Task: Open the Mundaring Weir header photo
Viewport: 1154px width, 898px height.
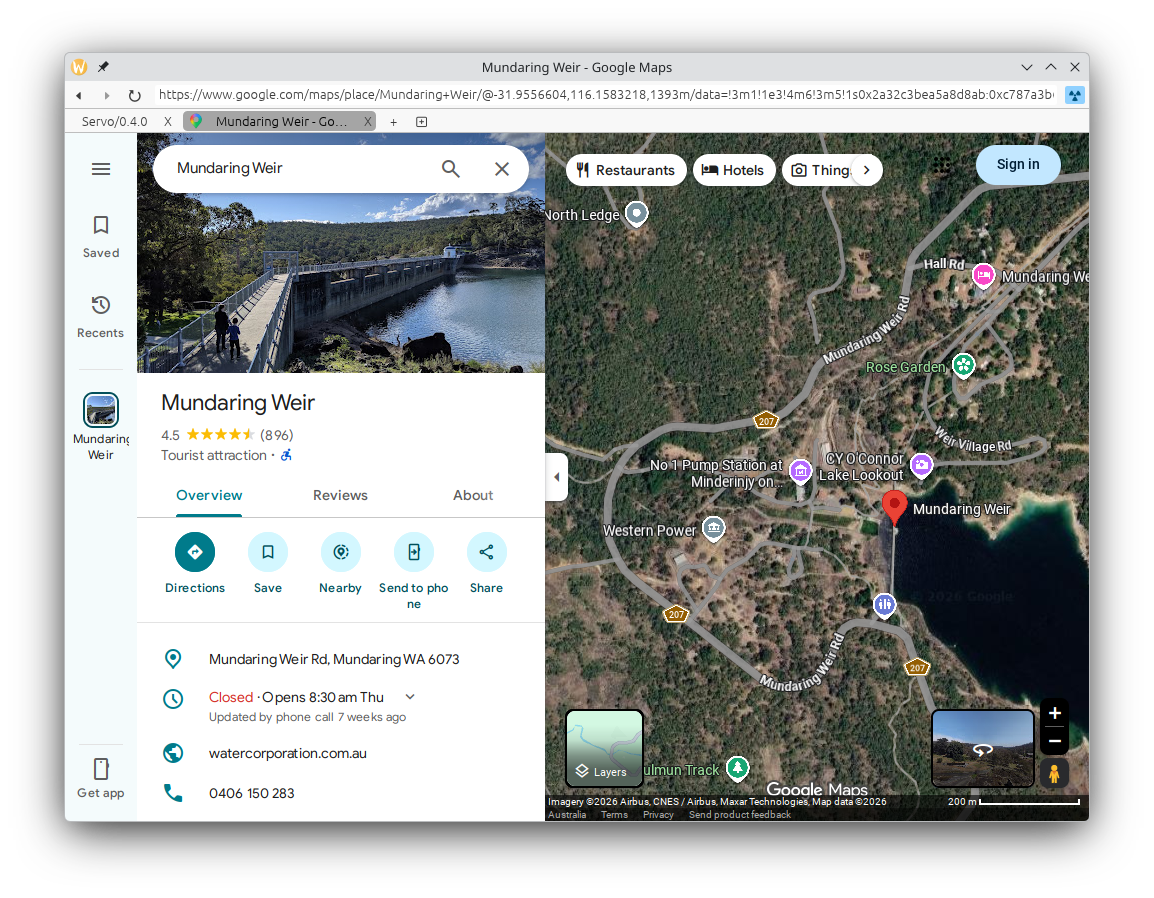Action: [341, 283]
